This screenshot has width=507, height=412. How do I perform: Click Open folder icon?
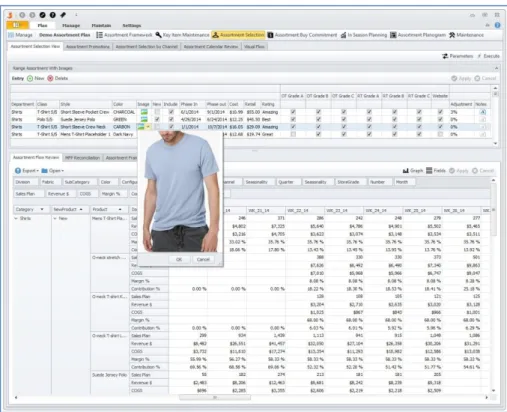44,171
